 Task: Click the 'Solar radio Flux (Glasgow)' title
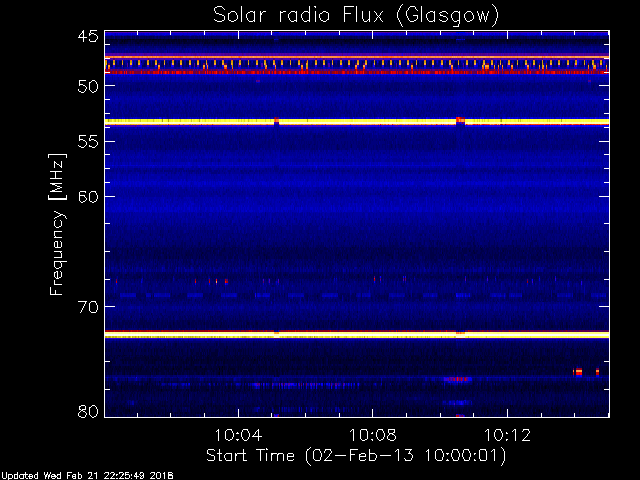356,16
